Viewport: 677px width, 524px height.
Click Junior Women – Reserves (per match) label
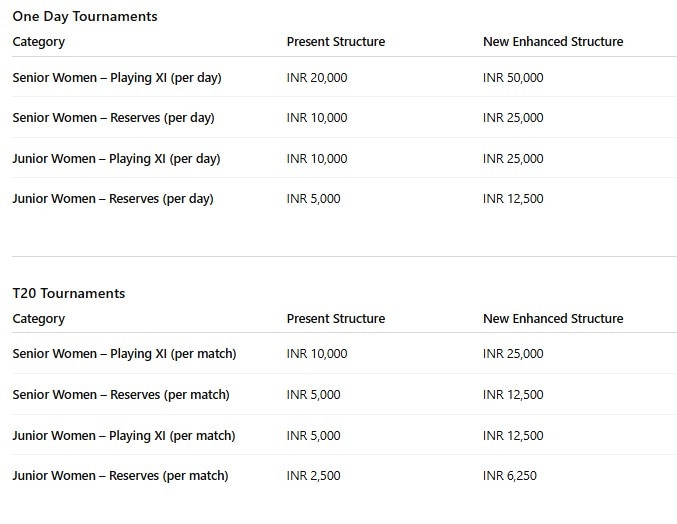[x=120, y=476]
